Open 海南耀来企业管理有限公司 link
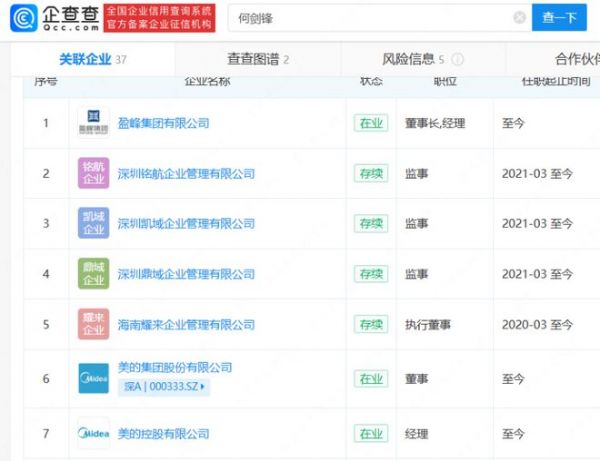The height and width of the screenshot is (461, 600). (186, 324)
